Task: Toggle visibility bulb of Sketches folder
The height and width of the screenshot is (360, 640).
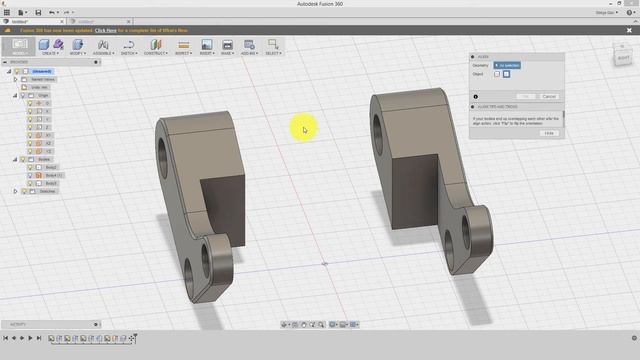Action: coord(23,191)
